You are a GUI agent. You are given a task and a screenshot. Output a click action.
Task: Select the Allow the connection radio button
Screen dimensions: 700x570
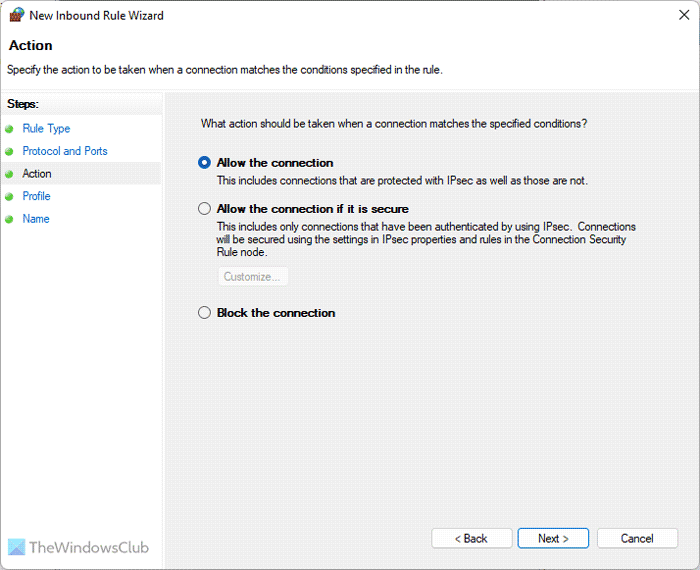(205, 163)
